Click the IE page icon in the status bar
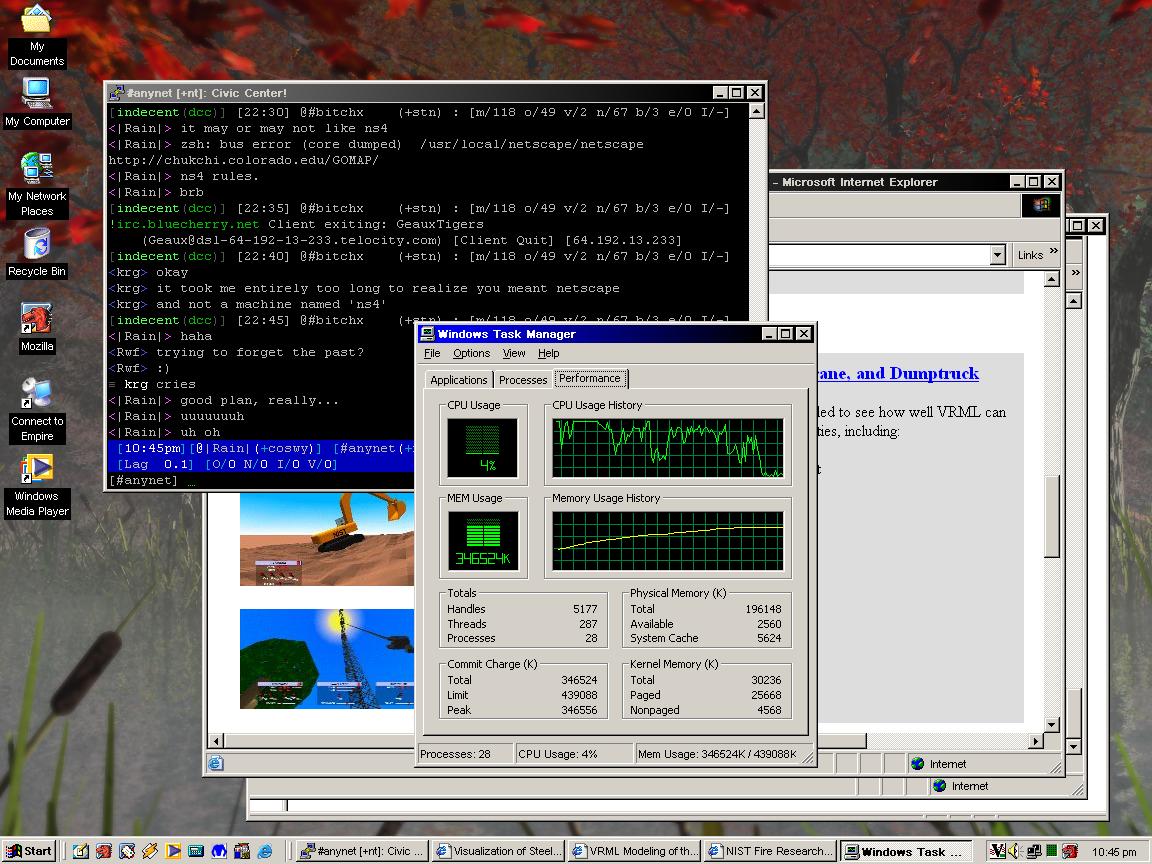1152x864 pixels. [x=215, y=763]
